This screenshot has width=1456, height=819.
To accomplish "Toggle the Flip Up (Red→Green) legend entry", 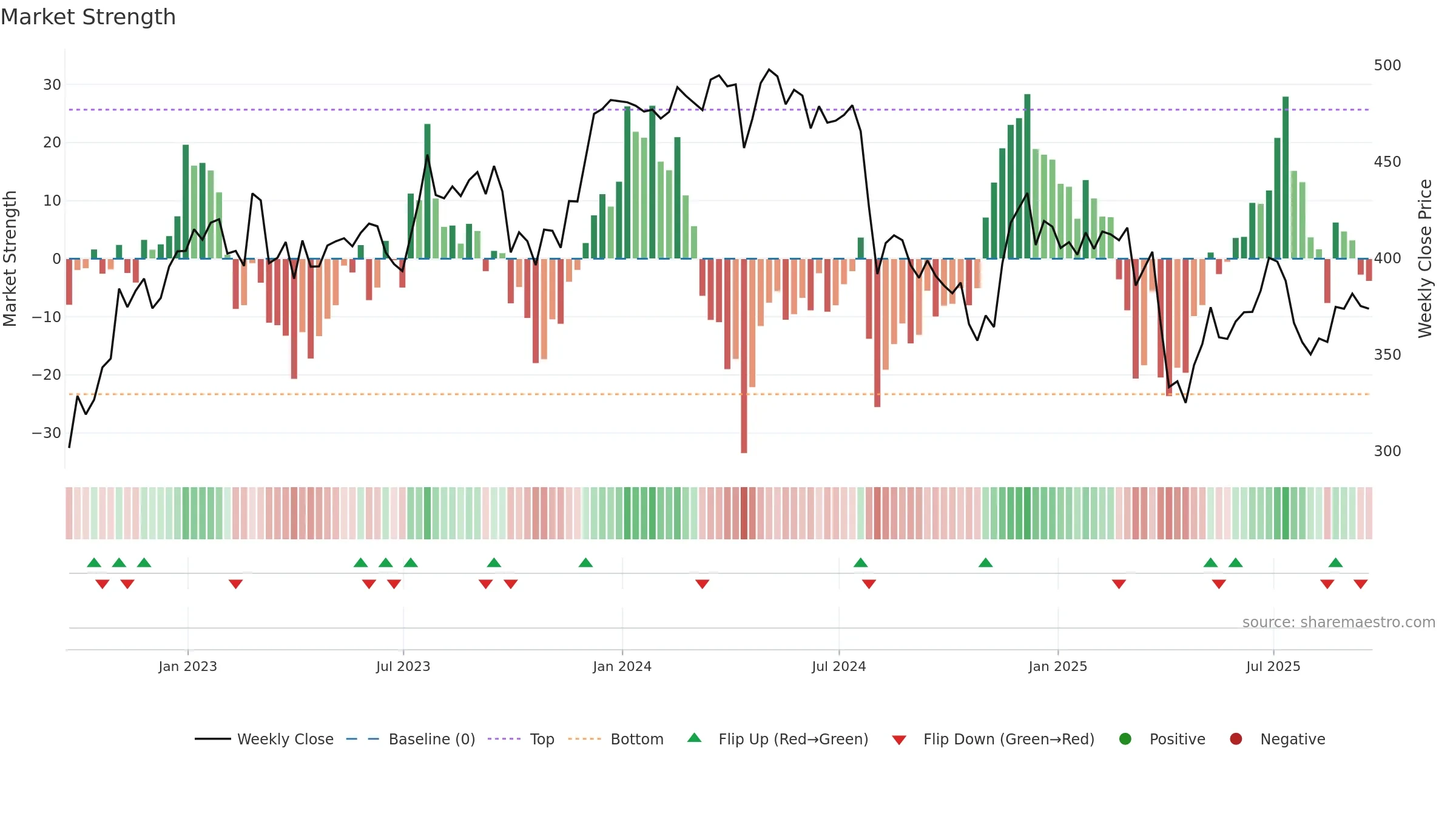I will [778, 739].
